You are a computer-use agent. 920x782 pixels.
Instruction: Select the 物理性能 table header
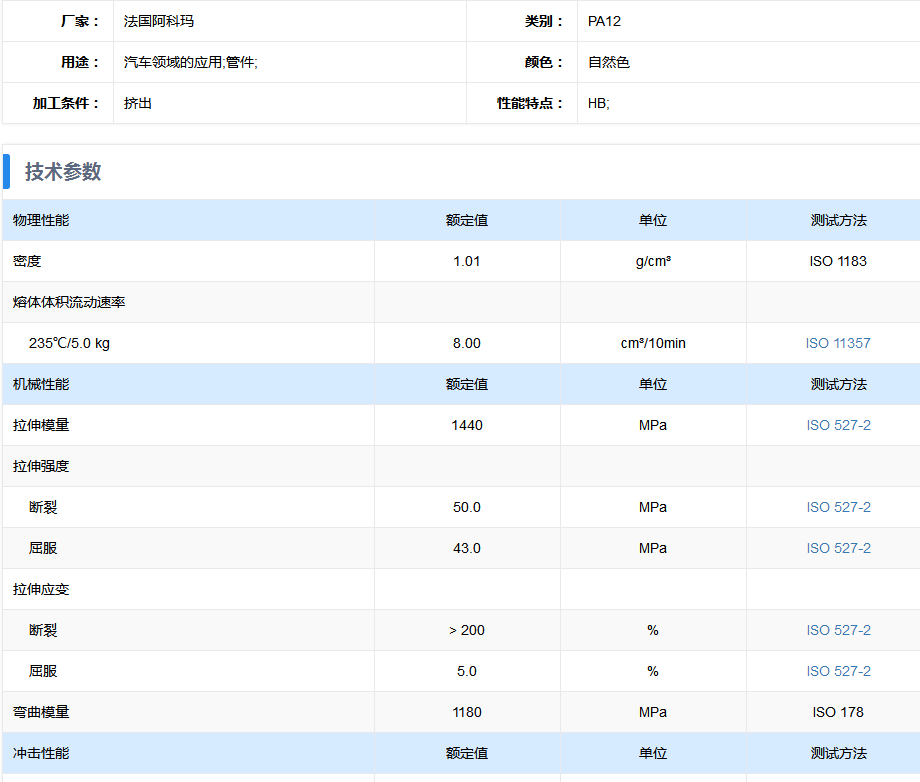click(41, 220)
